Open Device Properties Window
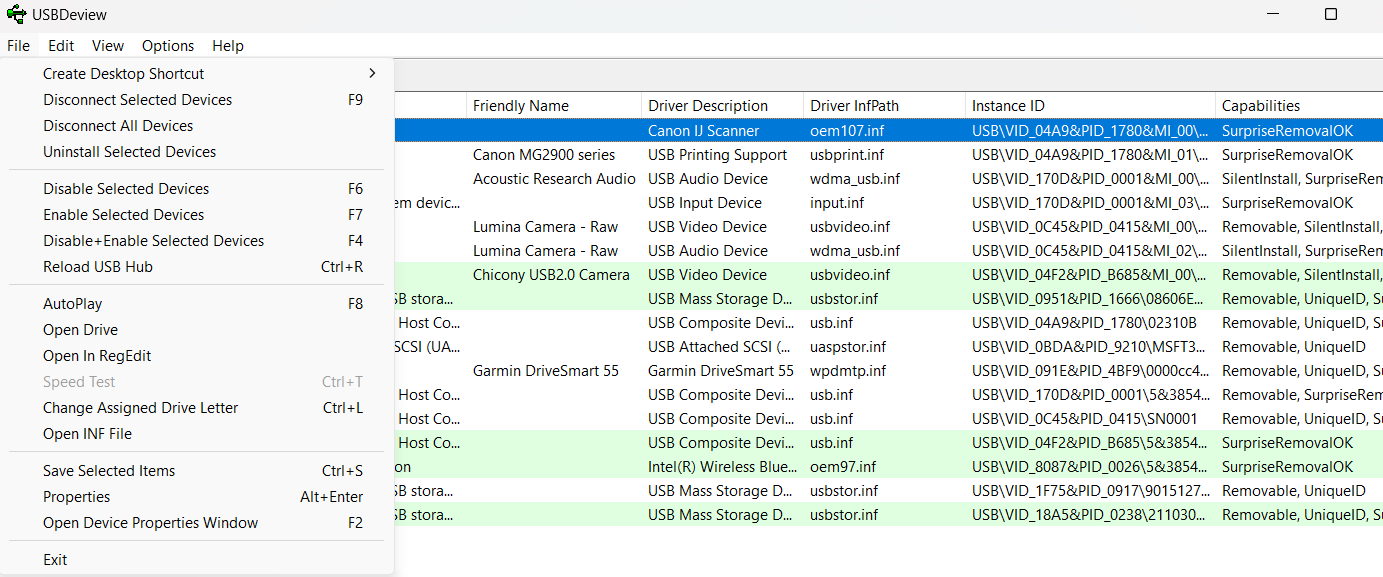The image size is (1383, 577). point(149,522)
